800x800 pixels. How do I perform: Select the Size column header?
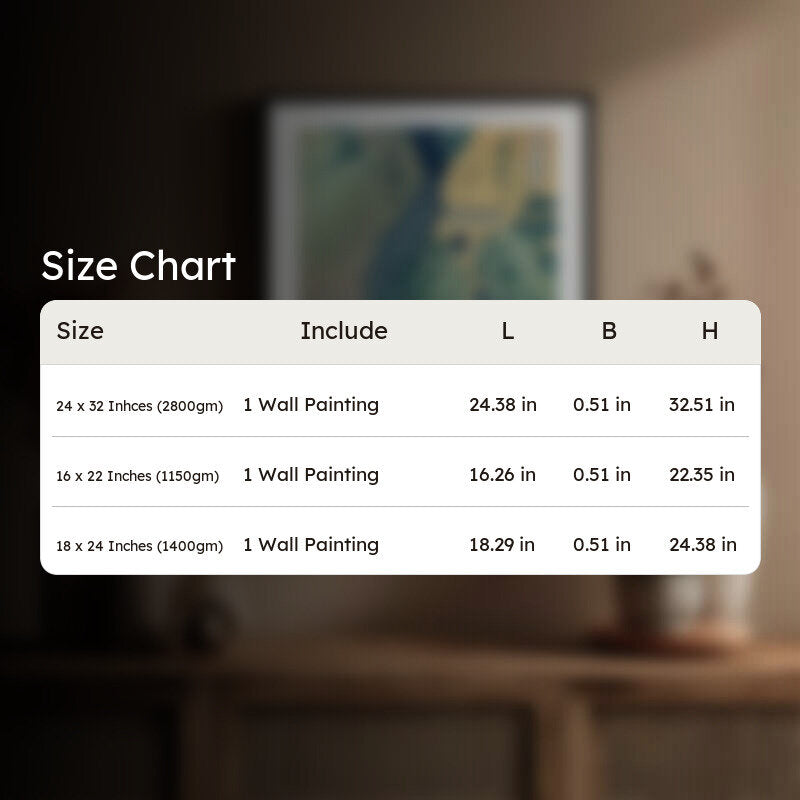[80, 331]
